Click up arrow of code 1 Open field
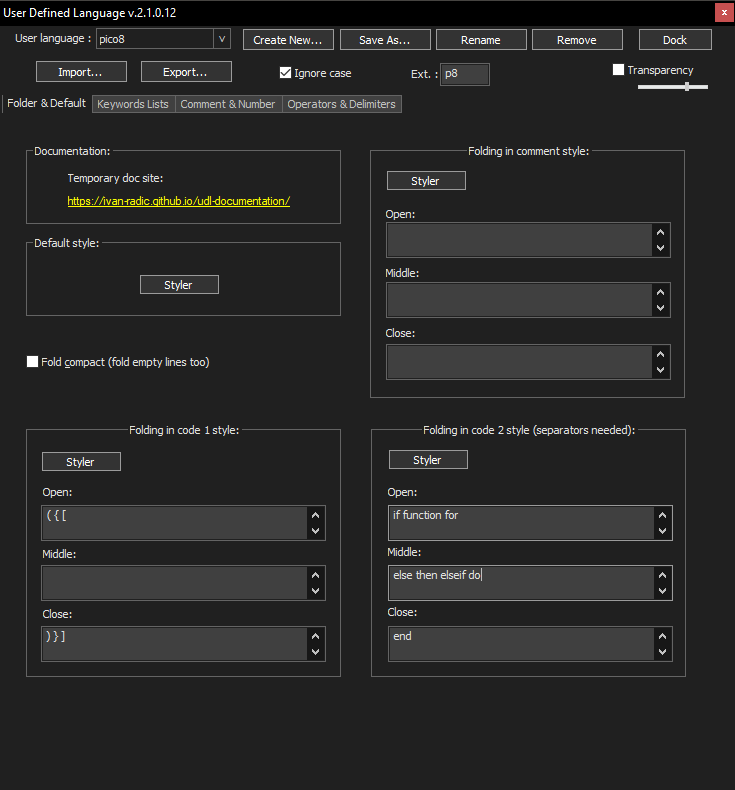 coord(315,515)
